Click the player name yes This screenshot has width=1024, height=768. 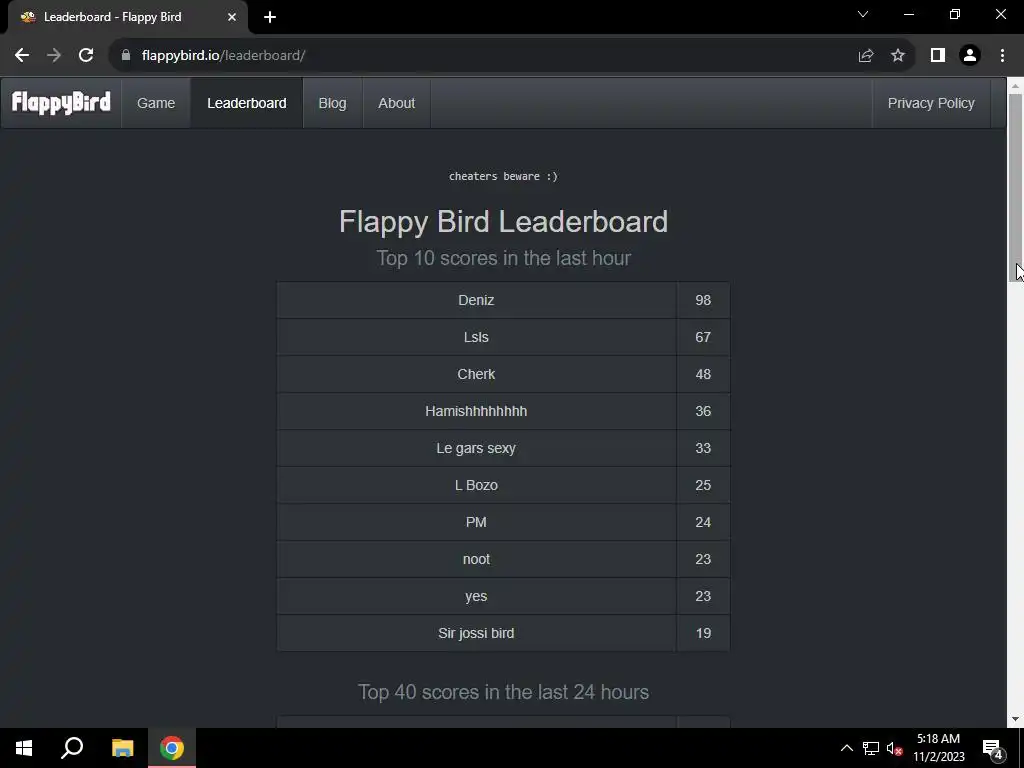(476, 596)
